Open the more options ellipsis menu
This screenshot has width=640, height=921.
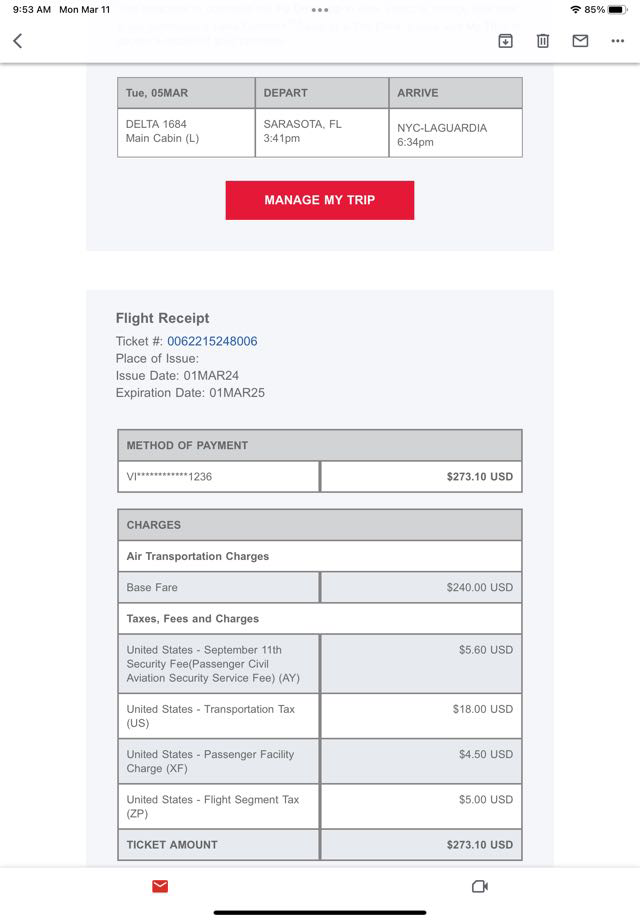(x=617, y=41)
